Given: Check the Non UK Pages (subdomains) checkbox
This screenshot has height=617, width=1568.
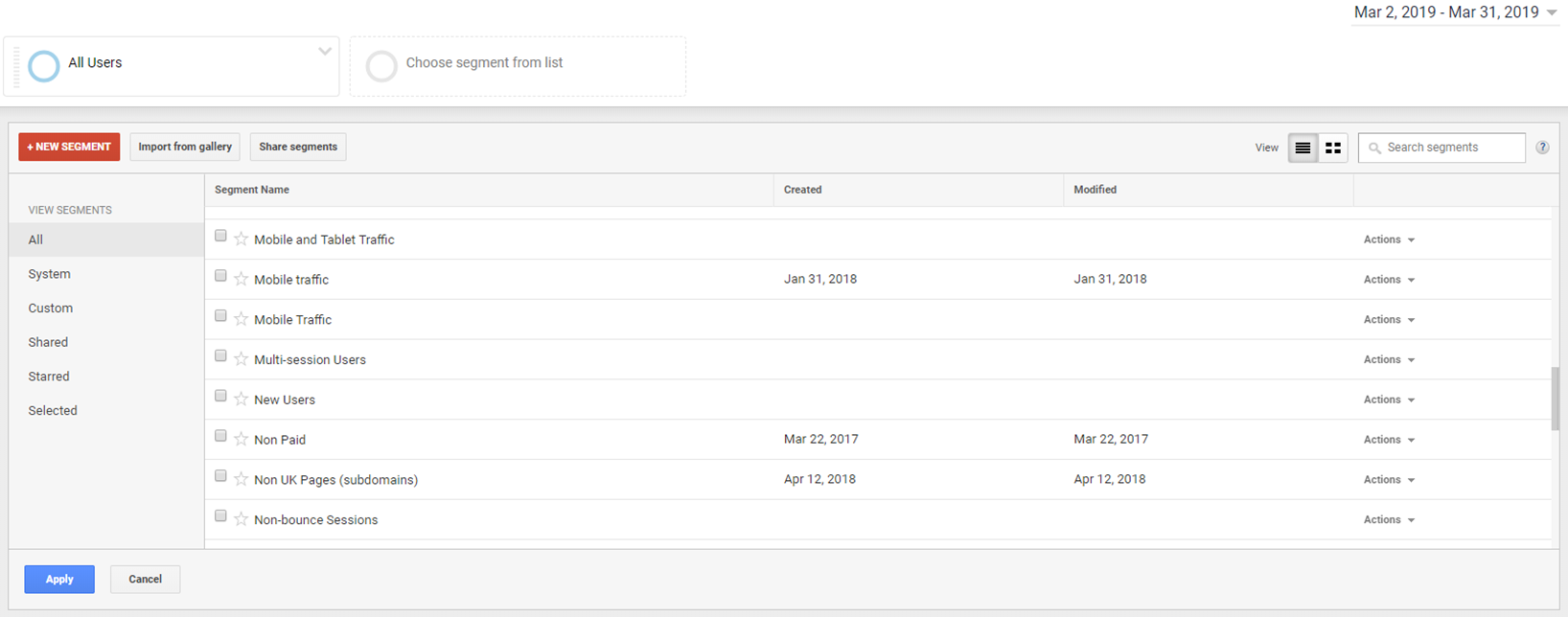Looking at the screenshot, I should [x=220, y=476].
